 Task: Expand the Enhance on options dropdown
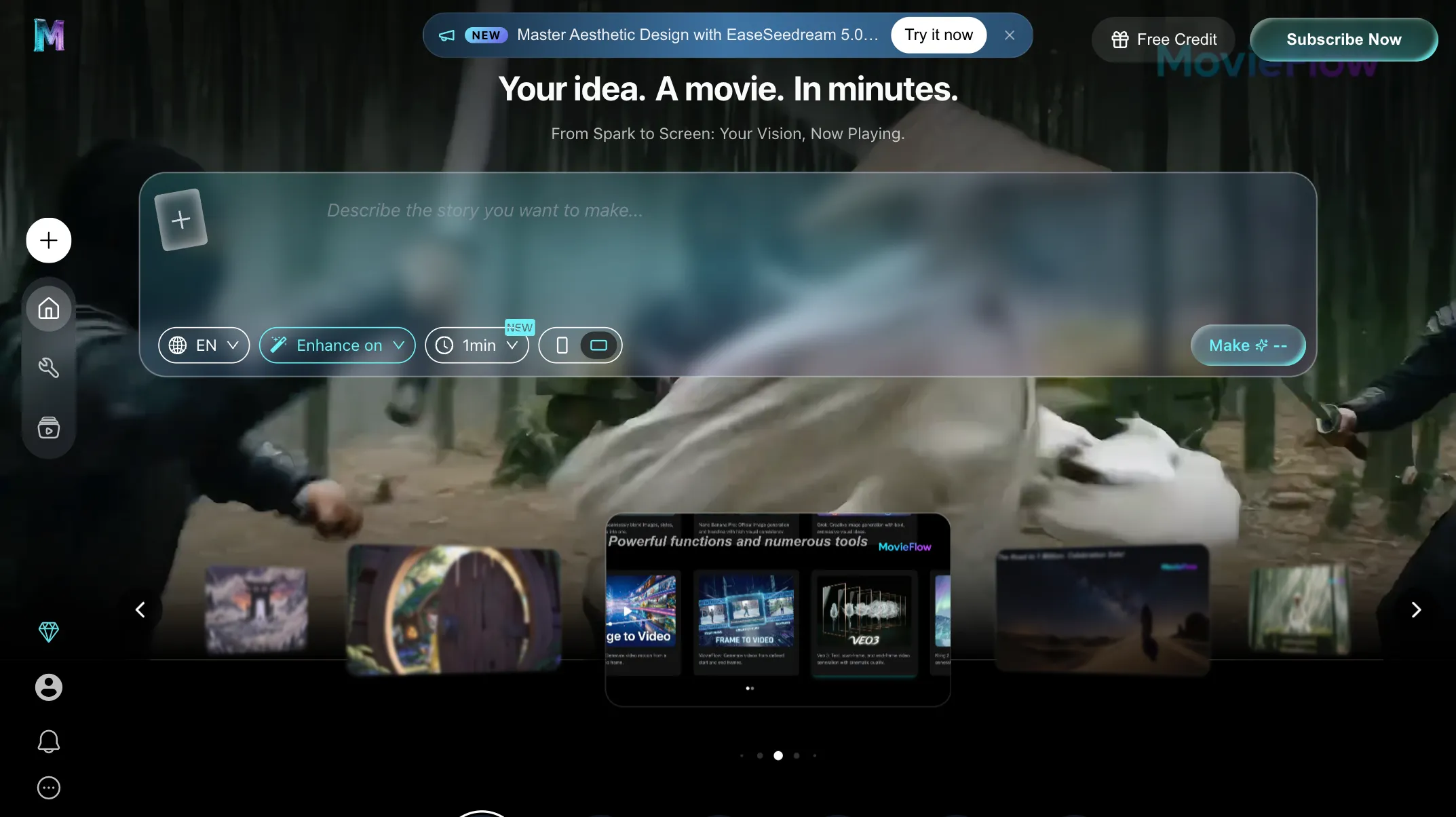click(400, 345)
